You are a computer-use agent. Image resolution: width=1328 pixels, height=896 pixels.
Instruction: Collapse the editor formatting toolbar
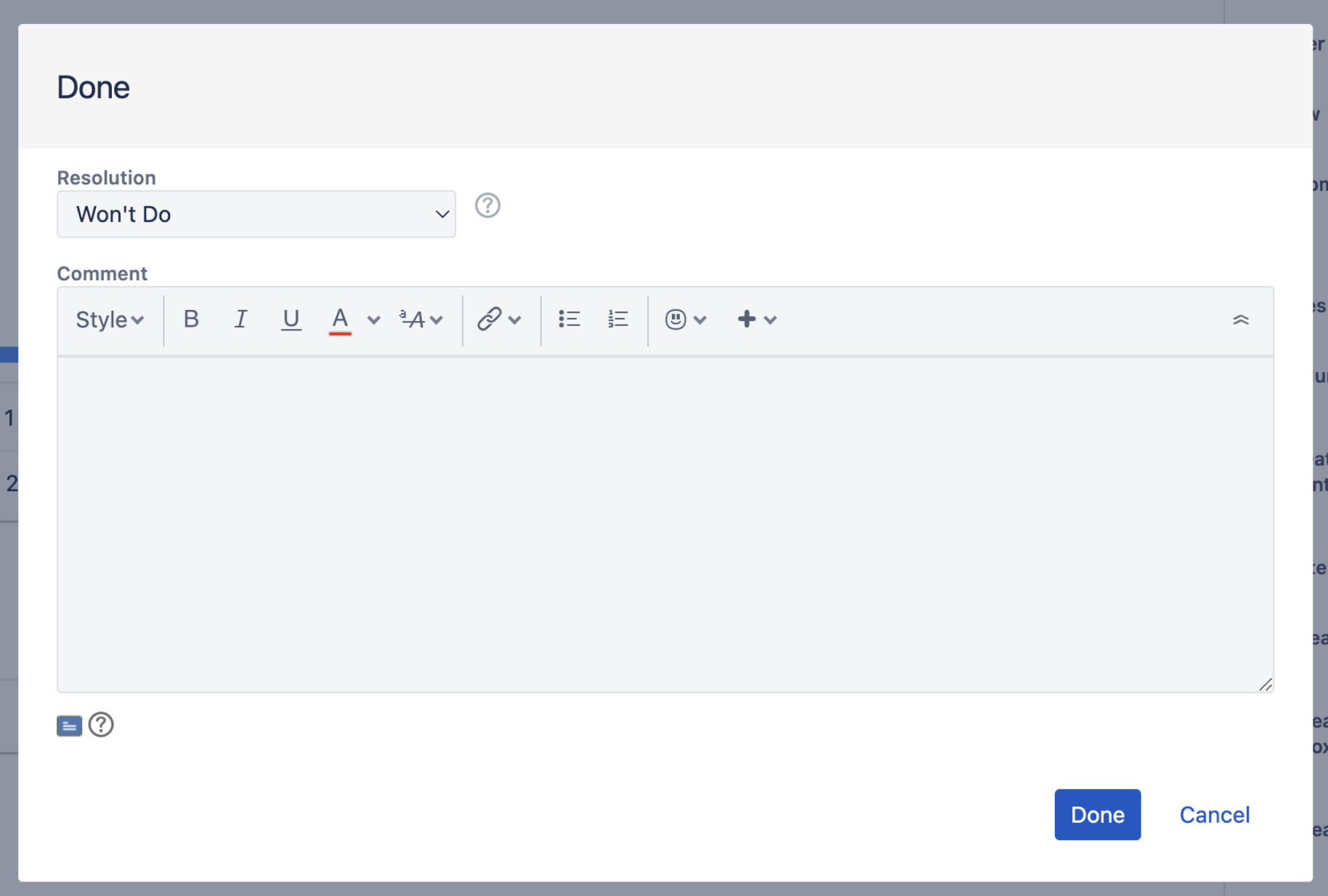pos(1242,319)
